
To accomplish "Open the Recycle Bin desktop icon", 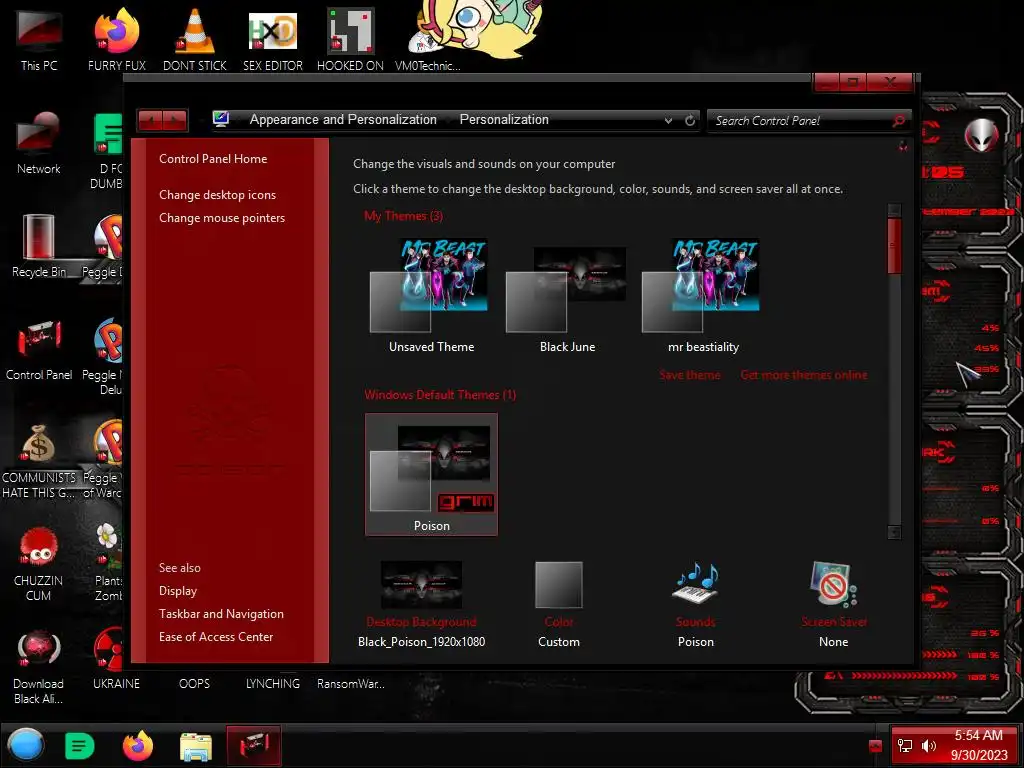I will tap(39, 246).
